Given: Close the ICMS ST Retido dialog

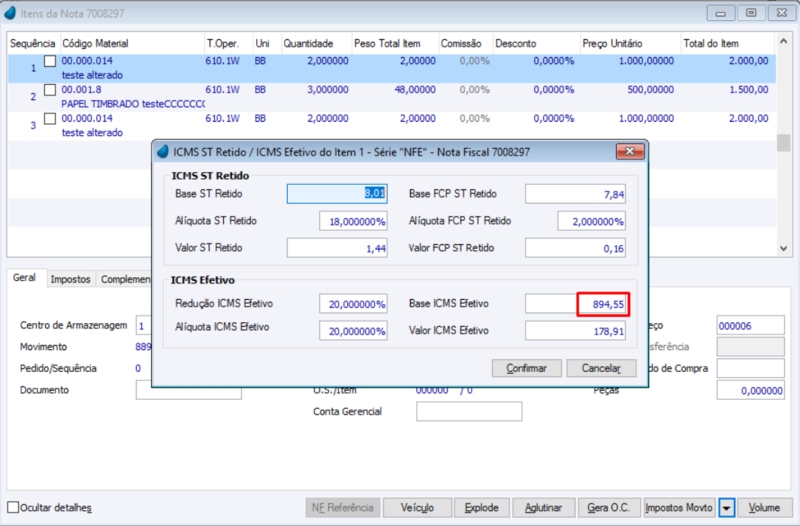Looking at the screenshot, I should pos(630,152).
